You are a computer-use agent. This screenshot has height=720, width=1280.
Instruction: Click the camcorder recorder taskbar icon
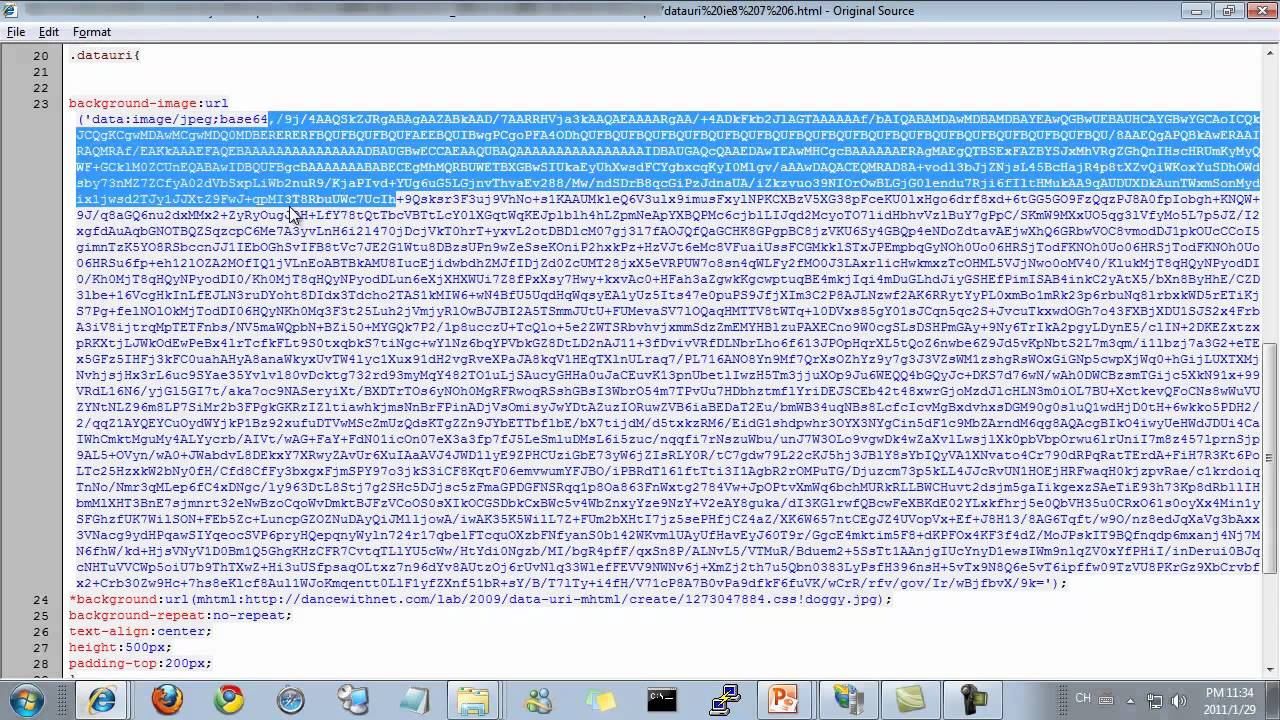point(972,699)
